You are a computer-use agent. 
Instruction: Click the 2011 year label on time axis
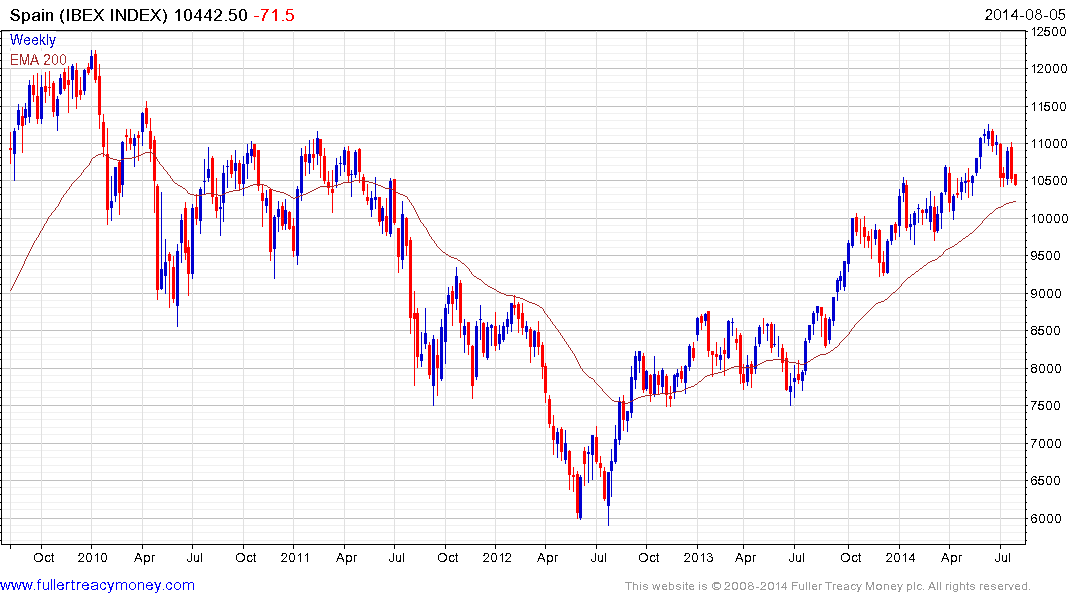295,557
